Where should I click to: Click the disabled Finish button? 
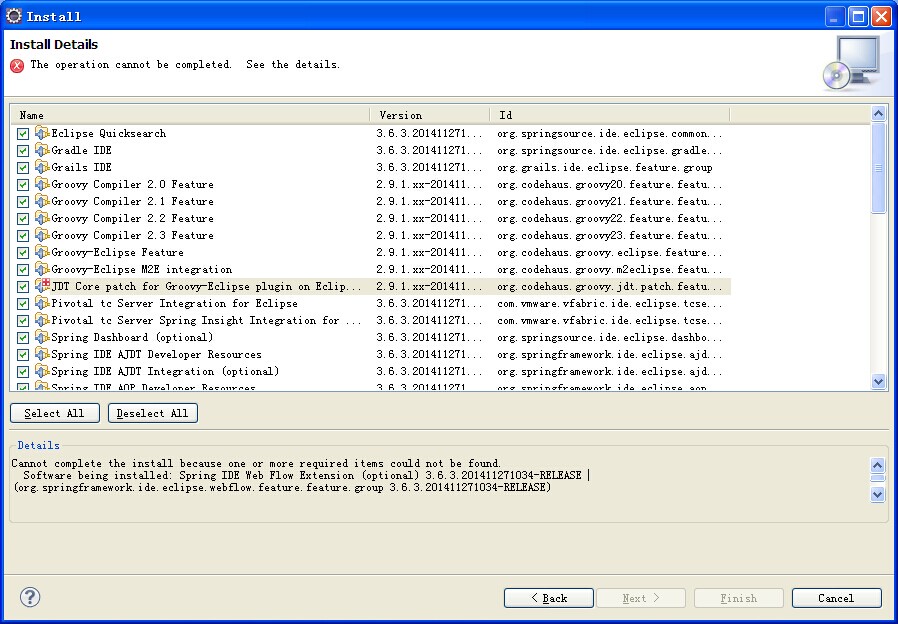pos(739,598)
